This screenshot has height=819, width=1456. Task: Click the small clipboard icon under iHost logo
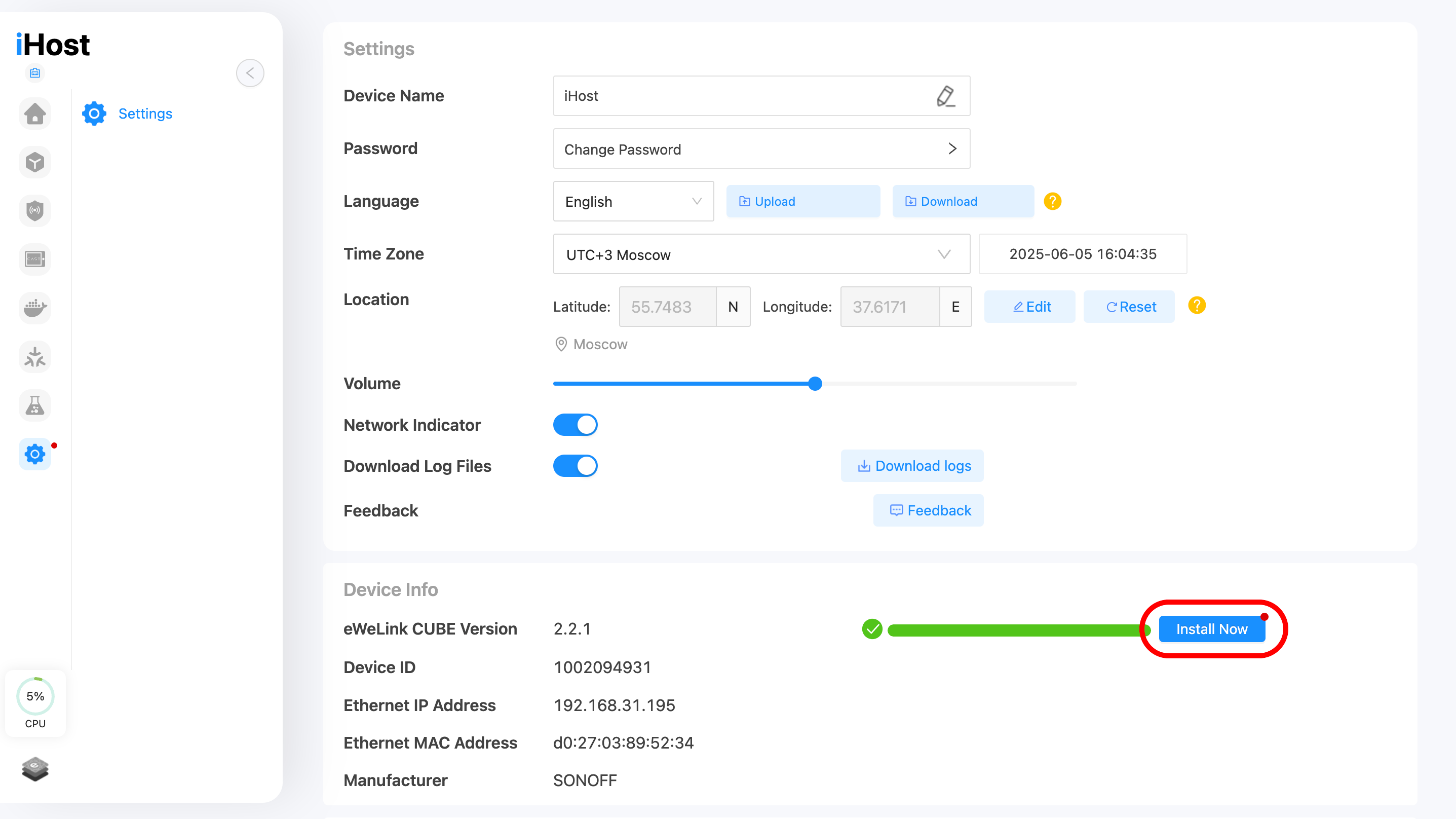(x=35, y=73)
